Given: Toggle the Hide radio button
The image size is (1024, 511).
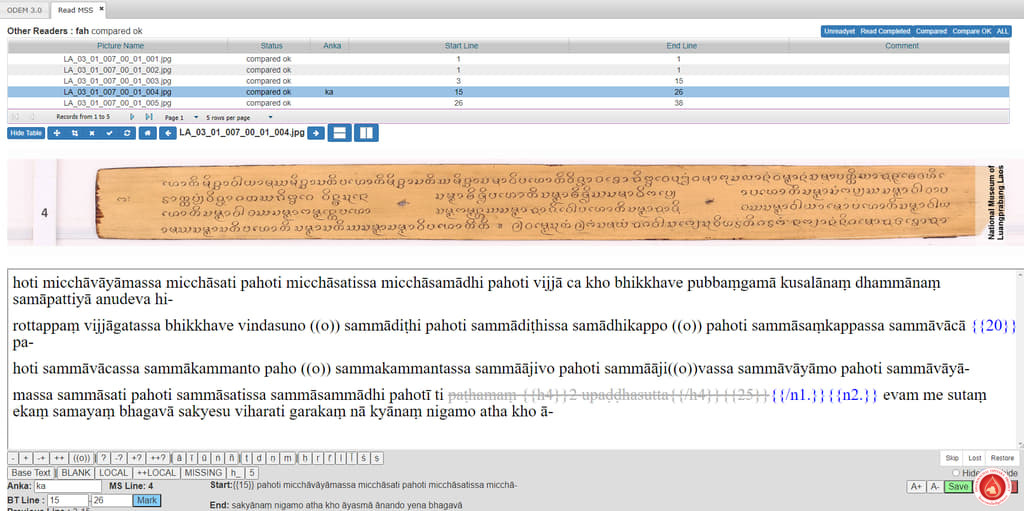Looking at the screenshot, I should [x=956, y=473].
